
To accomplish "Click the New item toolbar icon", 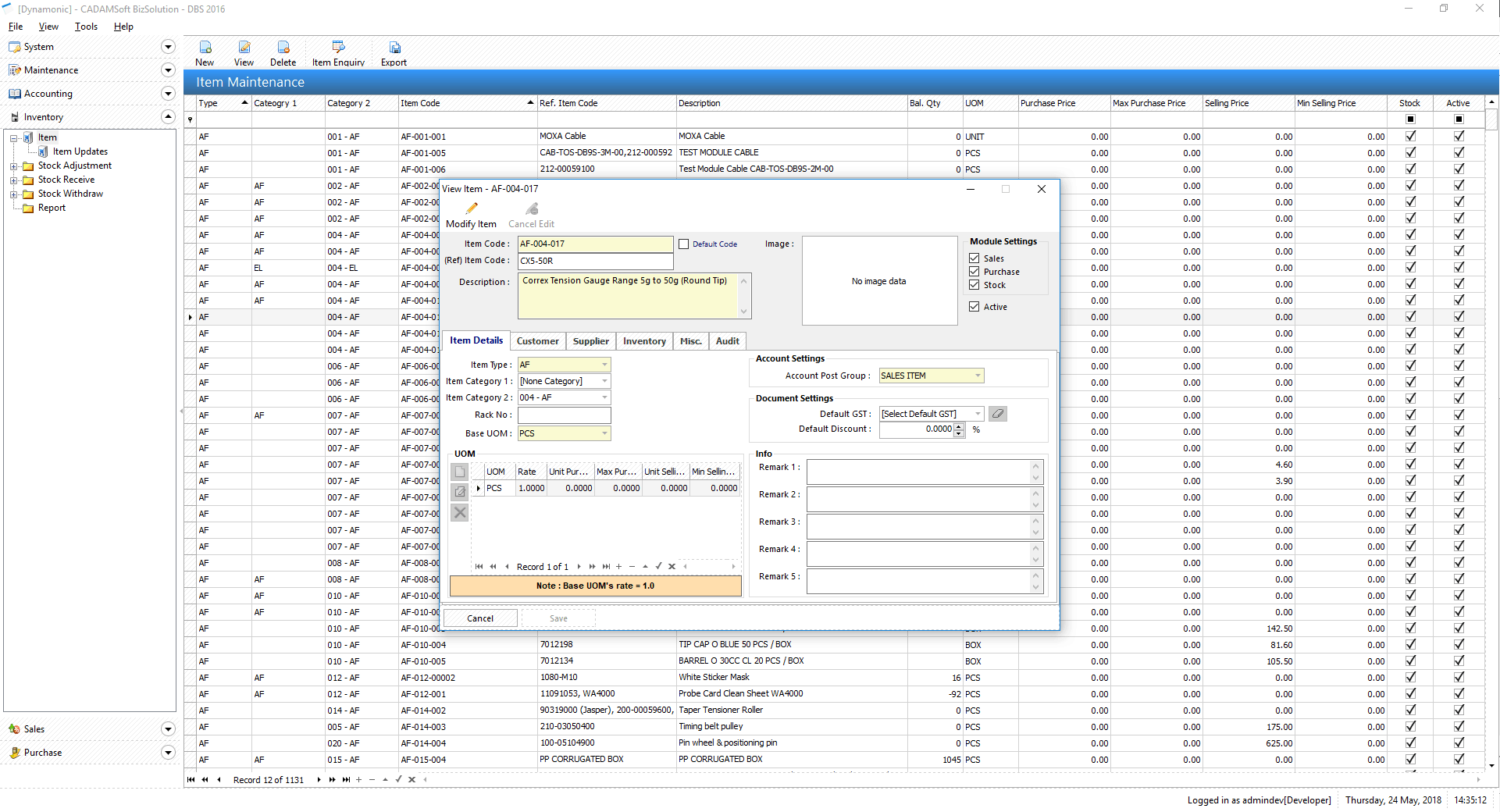I will (205, 48).
